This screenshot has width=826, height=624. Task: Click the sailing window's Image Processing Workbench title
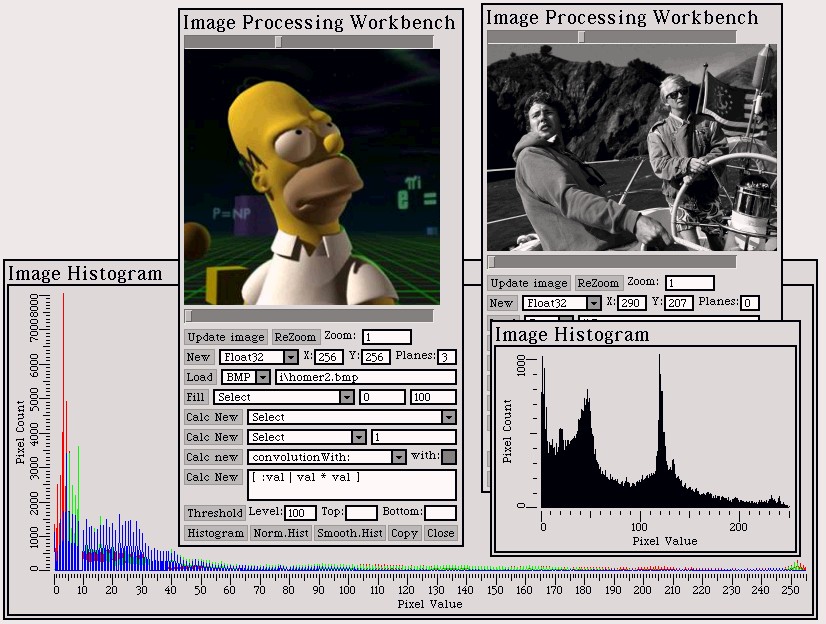coord(622,17)
